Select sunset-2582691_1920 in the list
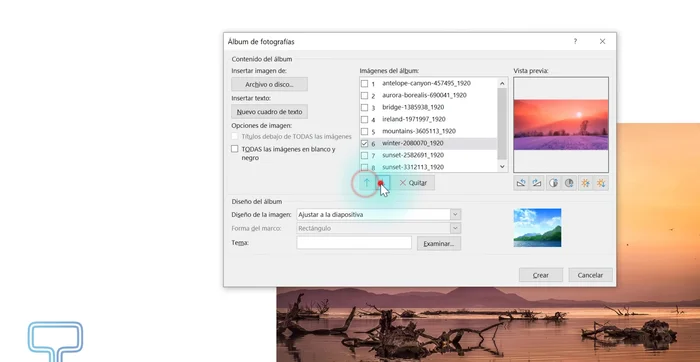This screenshot has height=362, width=700. (x=413, y=155)
